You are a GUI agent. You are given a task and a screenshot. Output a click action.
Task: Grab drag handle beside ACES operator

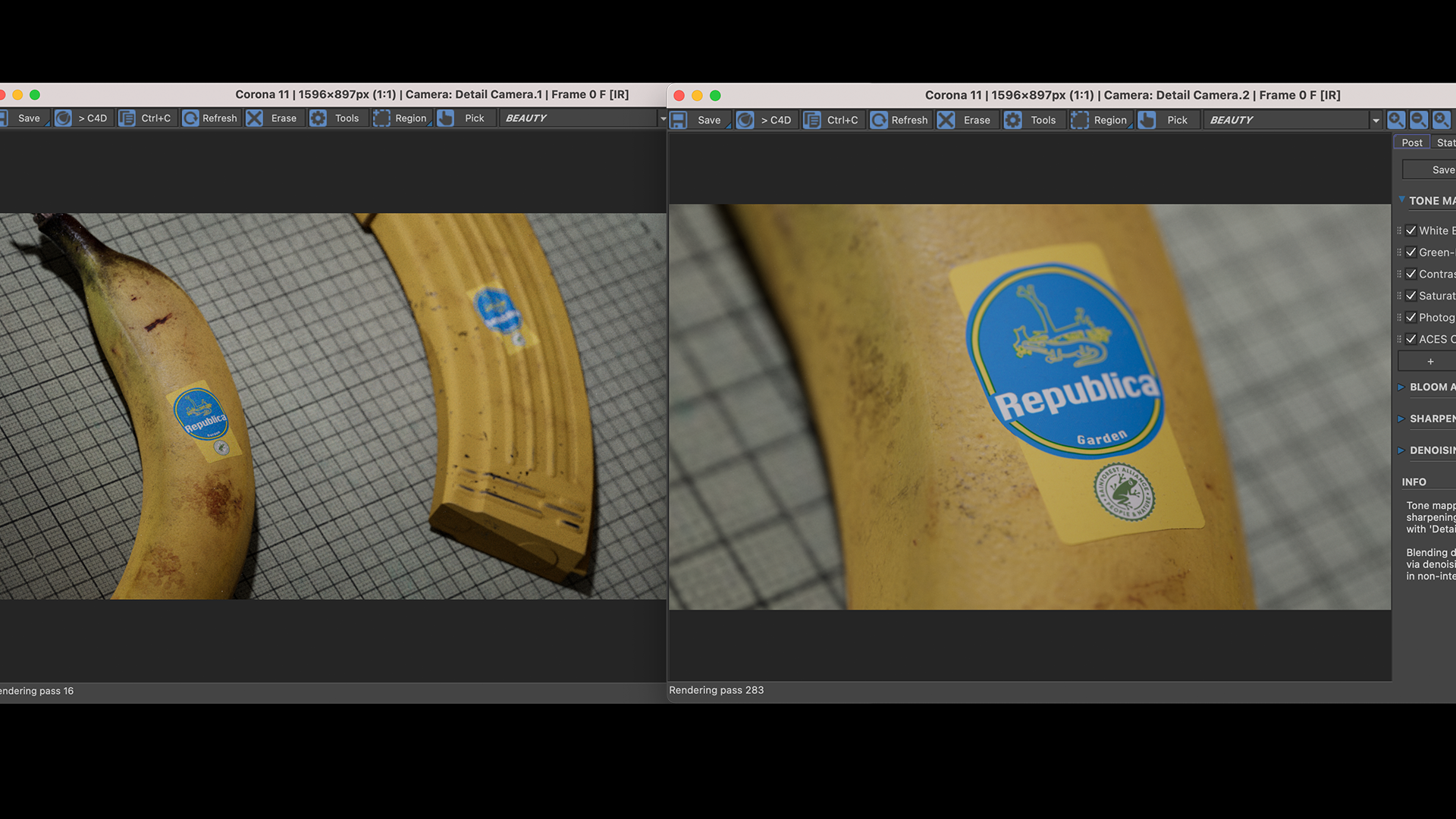click(x=1399, y=339)
